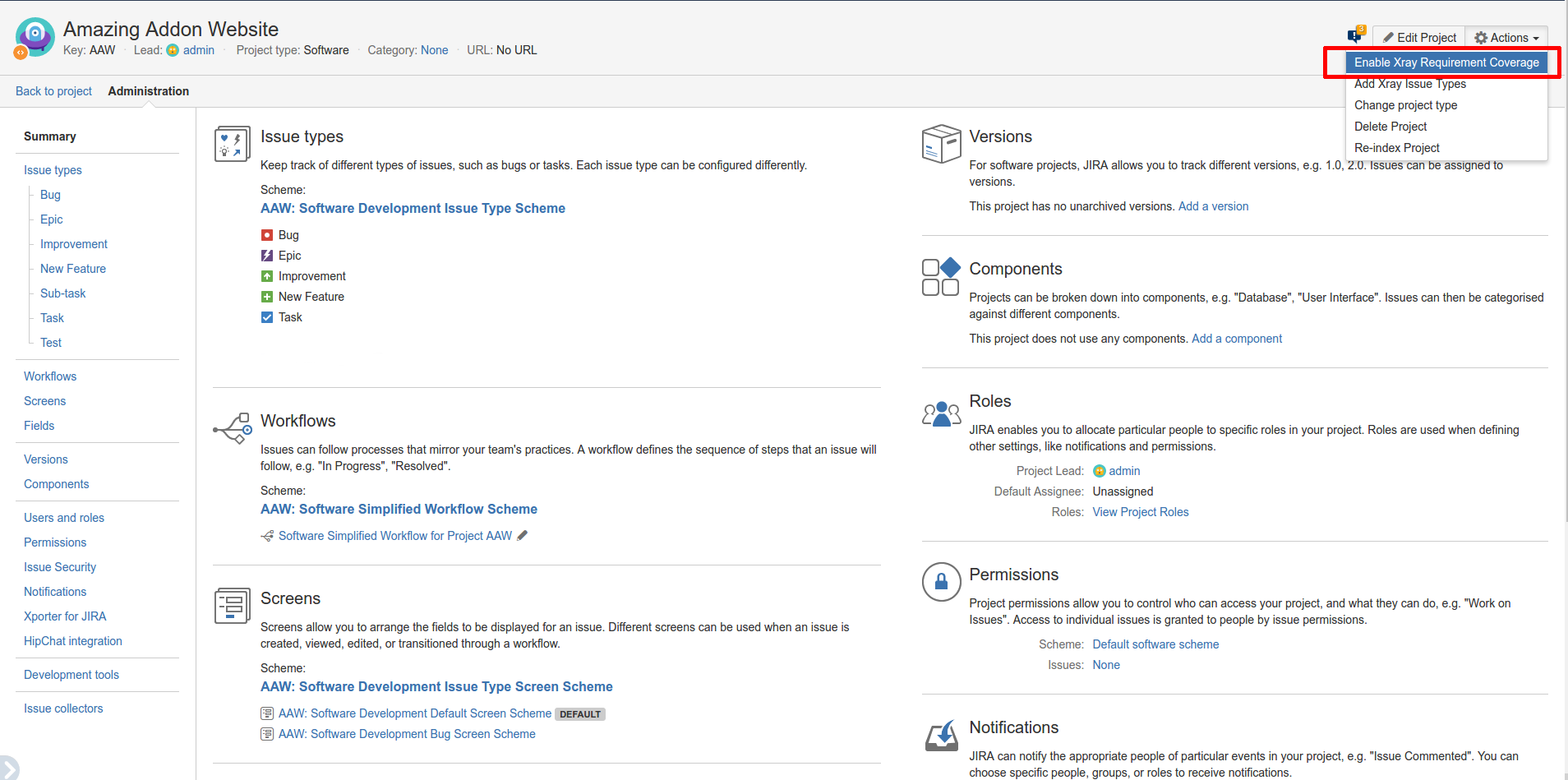Click the Issues None link

point(1106,665)
